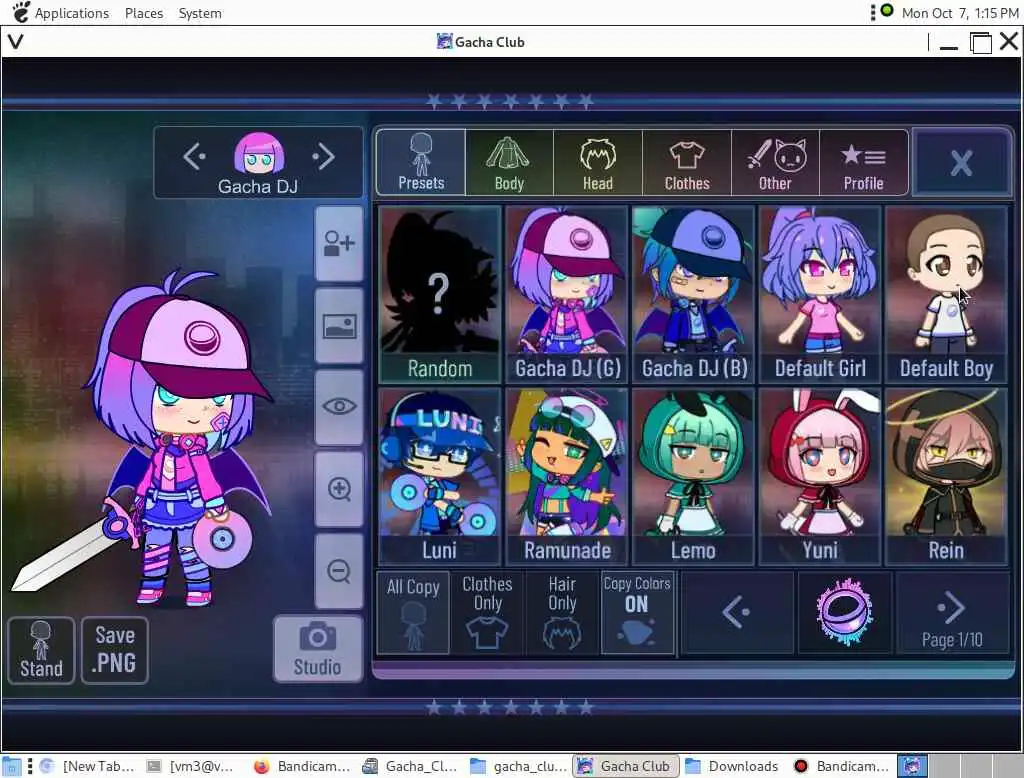Enable Hair Only copy mode
The image size is (1024, 778).
(x=562, y=613)
